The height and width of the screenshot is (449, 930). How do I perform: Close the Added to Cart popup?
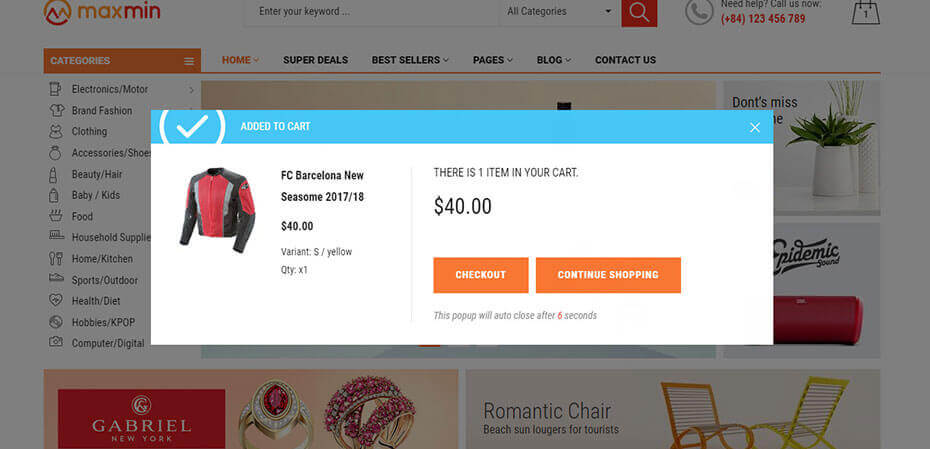(x=754, y=128)
